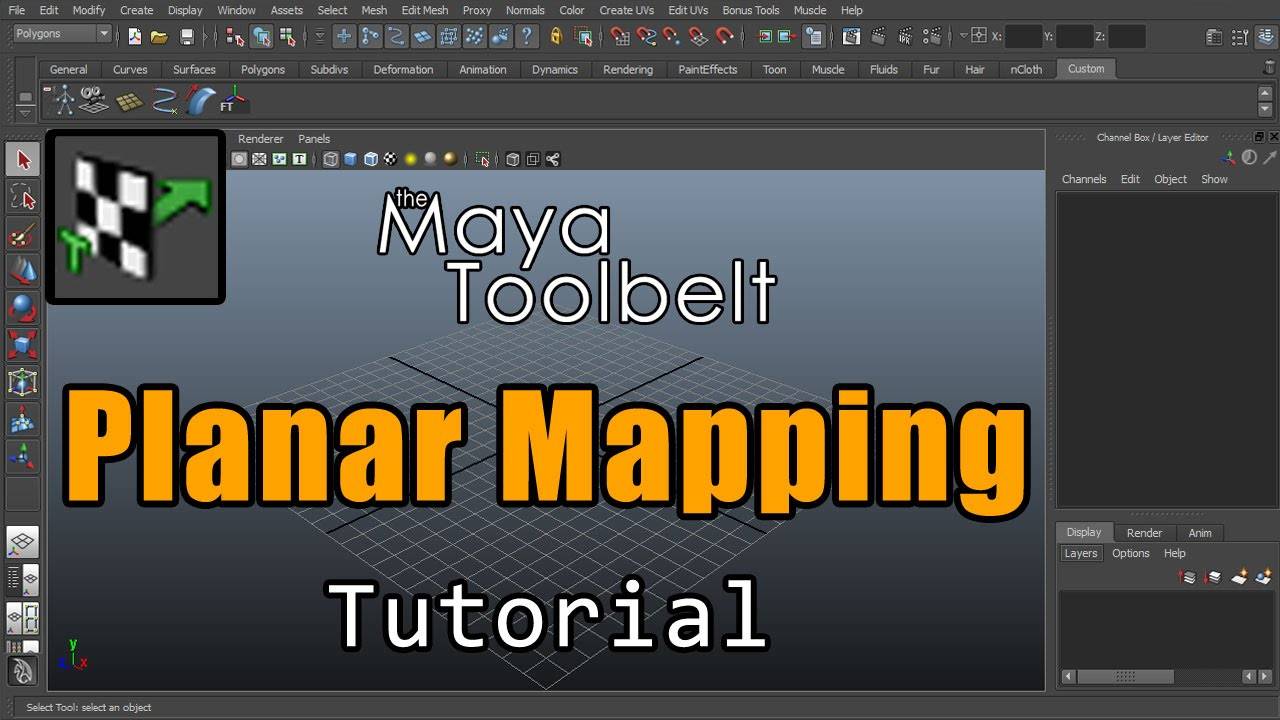Activate the Move tool cone icon

pyautogui.click(x=23, y=270)
